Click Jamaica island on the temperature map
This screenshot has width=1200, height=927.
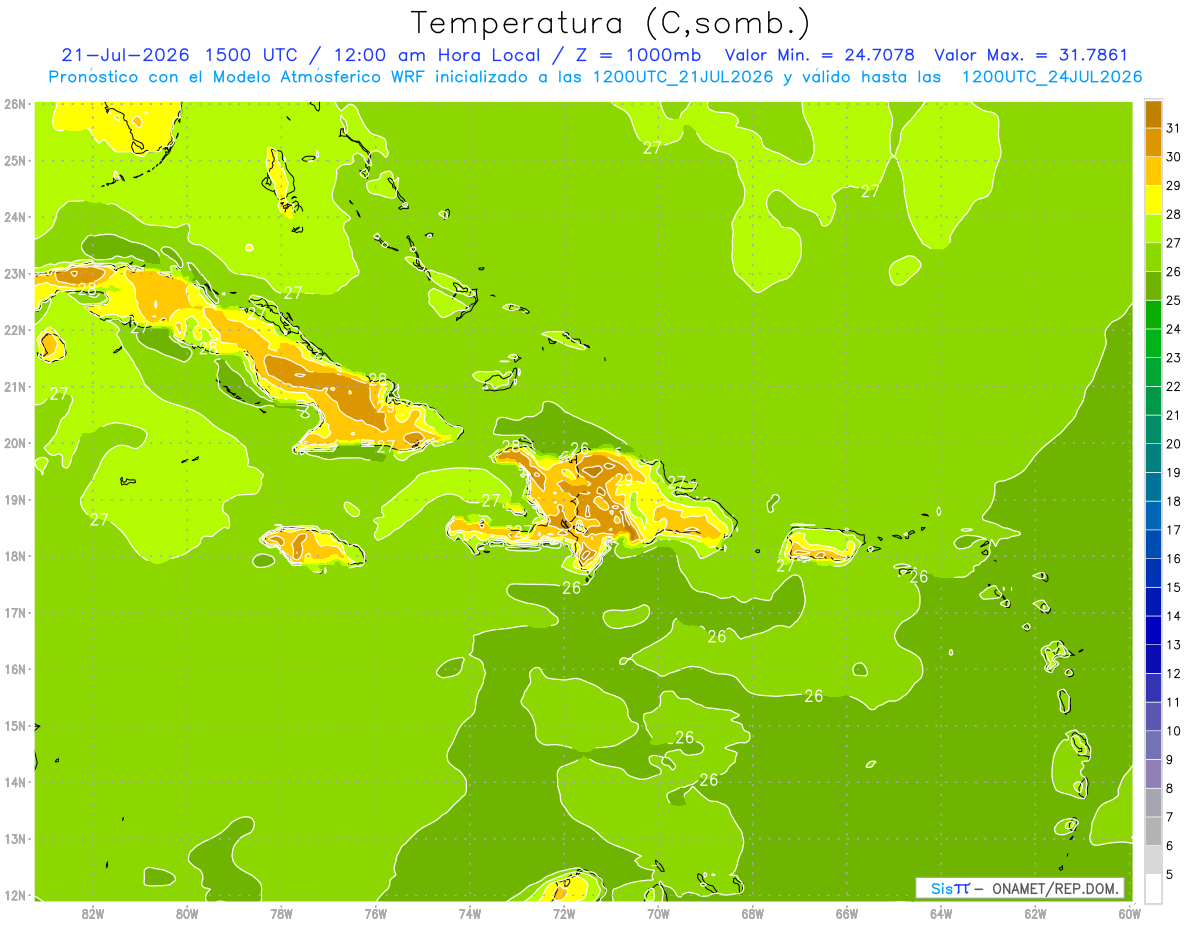tap(313, 546)
